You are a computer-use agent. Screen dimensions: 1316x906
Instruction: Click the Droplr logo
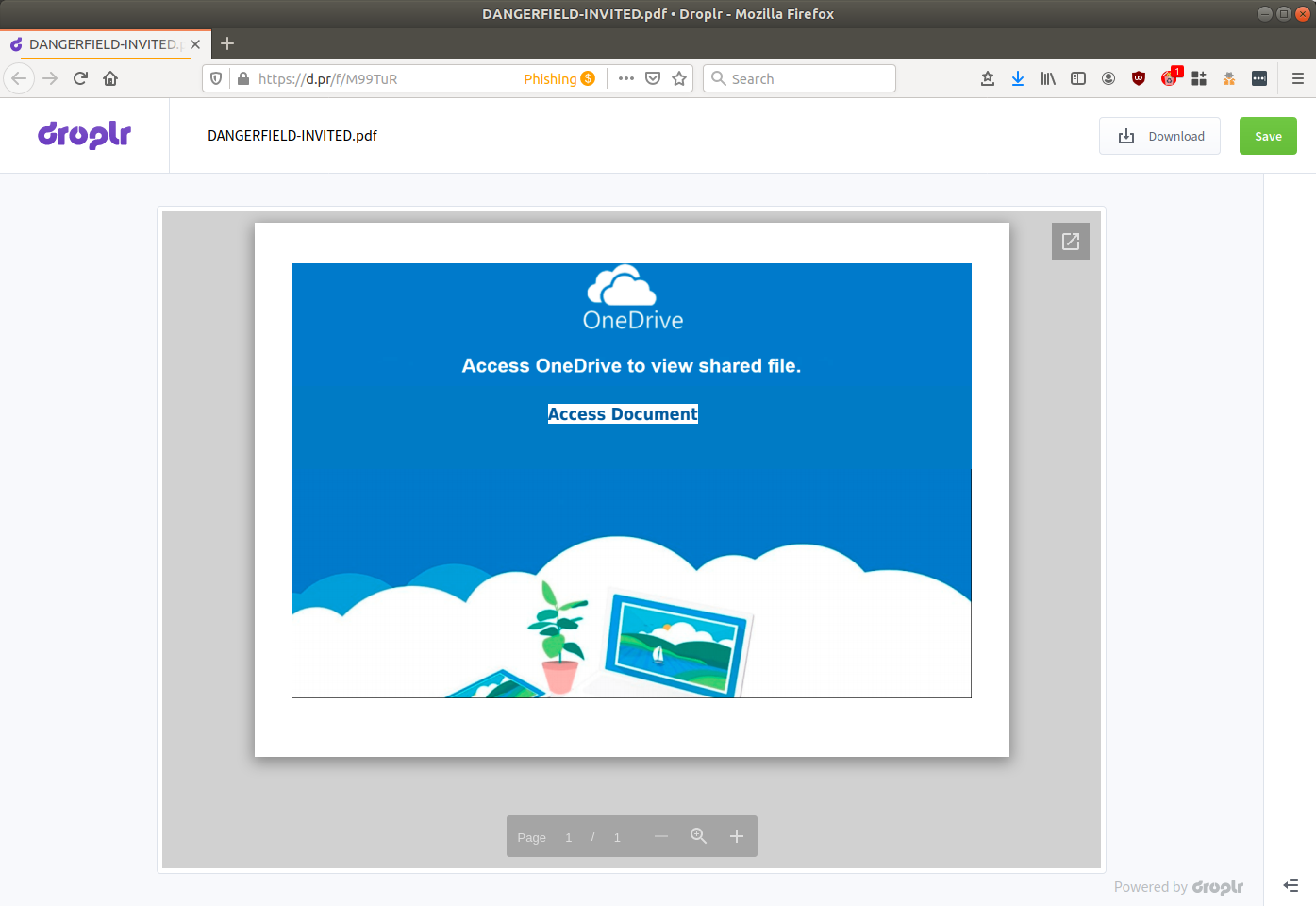point(84,135)
